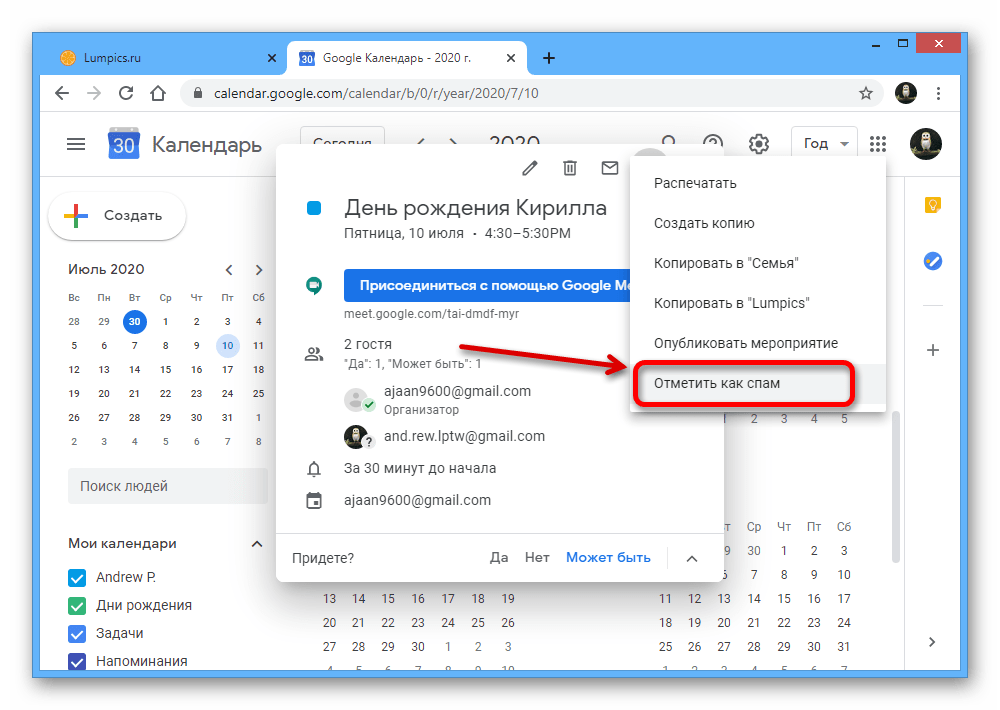Viewport: 1000px width, 710px height.
Task: Choose Создать копию menu item
Action: coord(758,223)
